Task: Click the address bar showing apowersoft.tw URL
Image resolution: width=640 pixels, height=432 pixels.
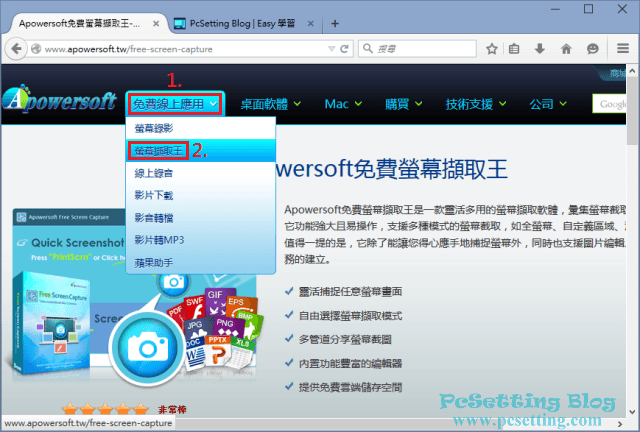Action: pyautogui.click(x=180, y=47)
